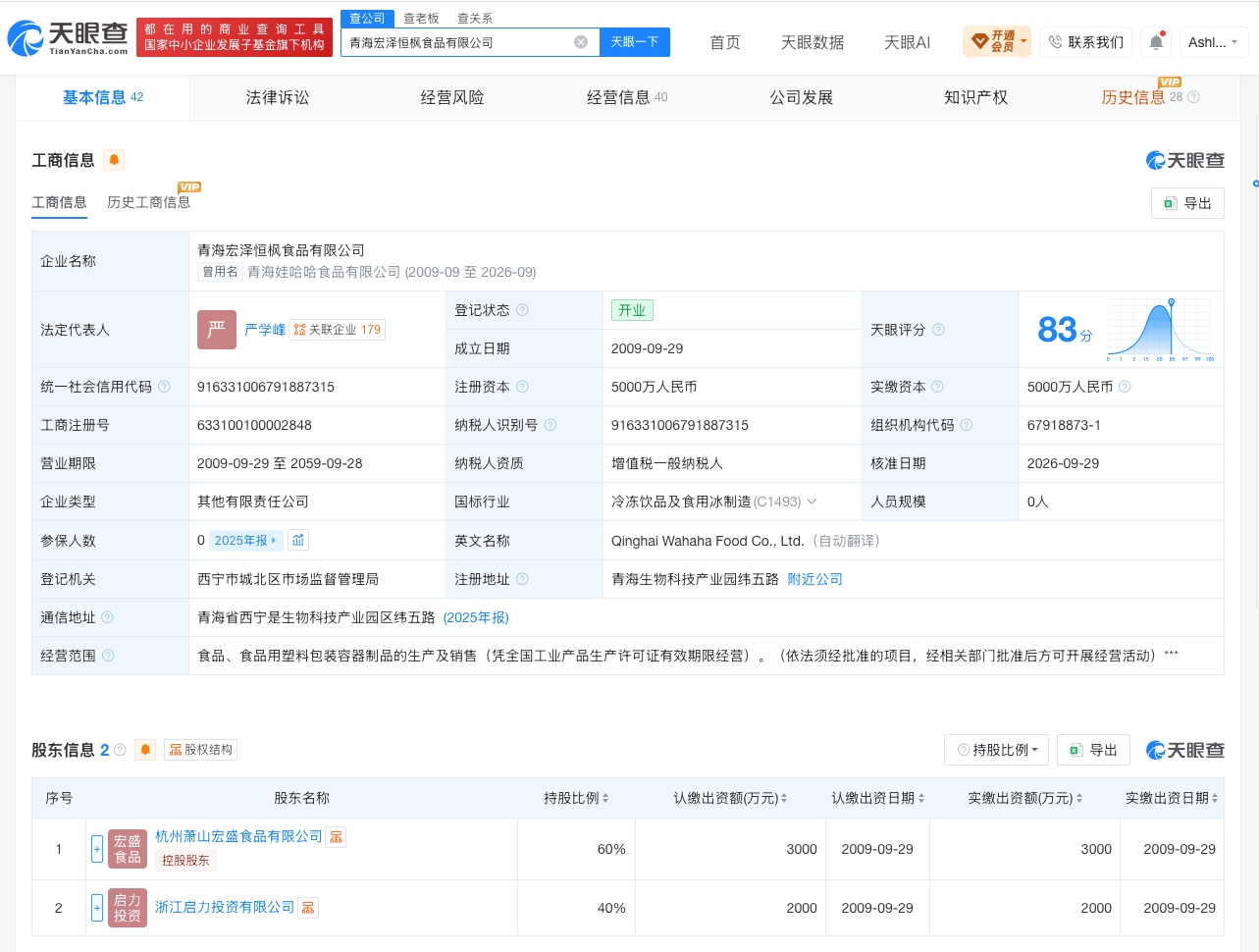Open the 开通会员 membership dropdown
This screenshot has width=1259, height=952.
pos(997,42)
